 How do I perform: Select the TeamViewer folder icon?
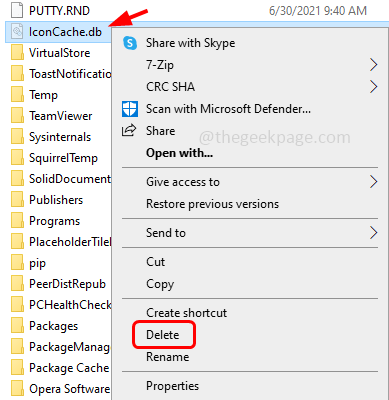click(x=17, y=116)
